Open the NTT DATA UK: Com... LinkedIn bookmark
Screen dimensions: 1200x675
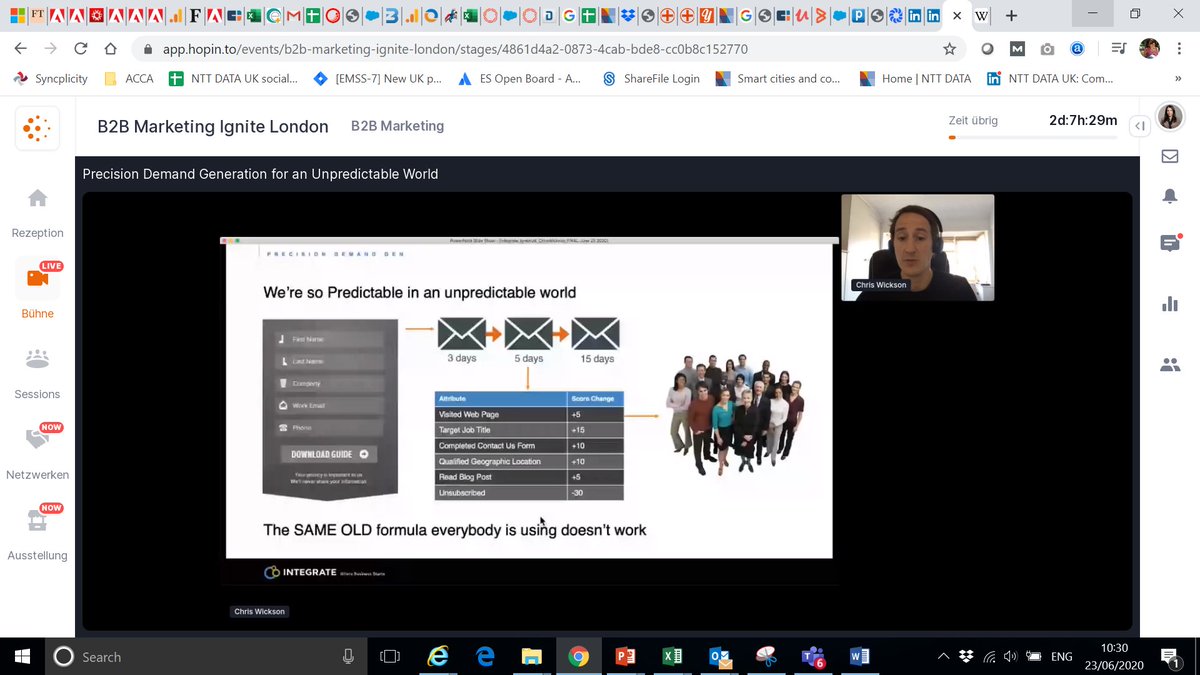pos(1050,78)
